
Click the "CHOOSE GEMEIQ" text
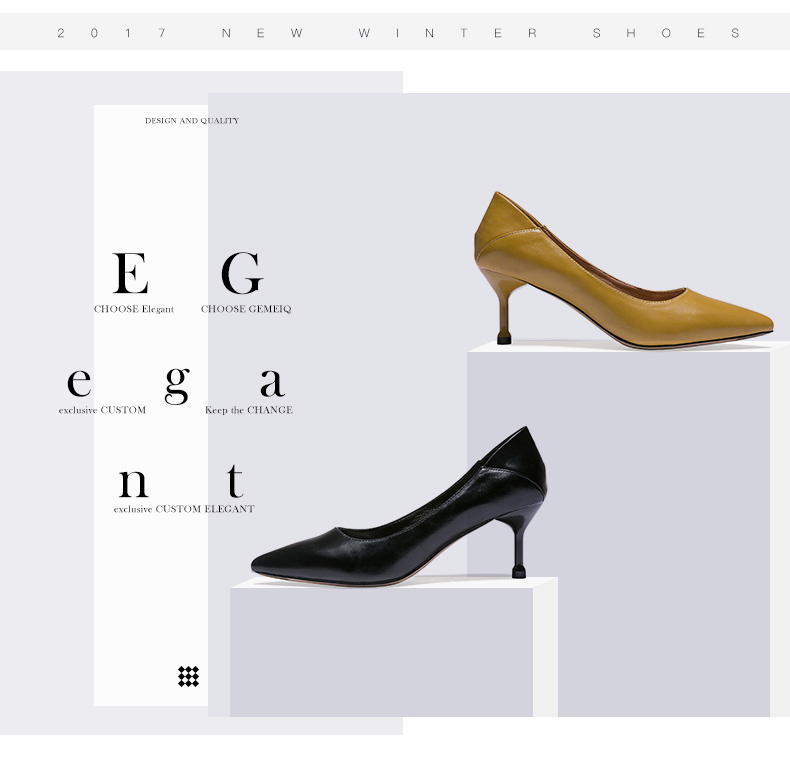point(246,309)
